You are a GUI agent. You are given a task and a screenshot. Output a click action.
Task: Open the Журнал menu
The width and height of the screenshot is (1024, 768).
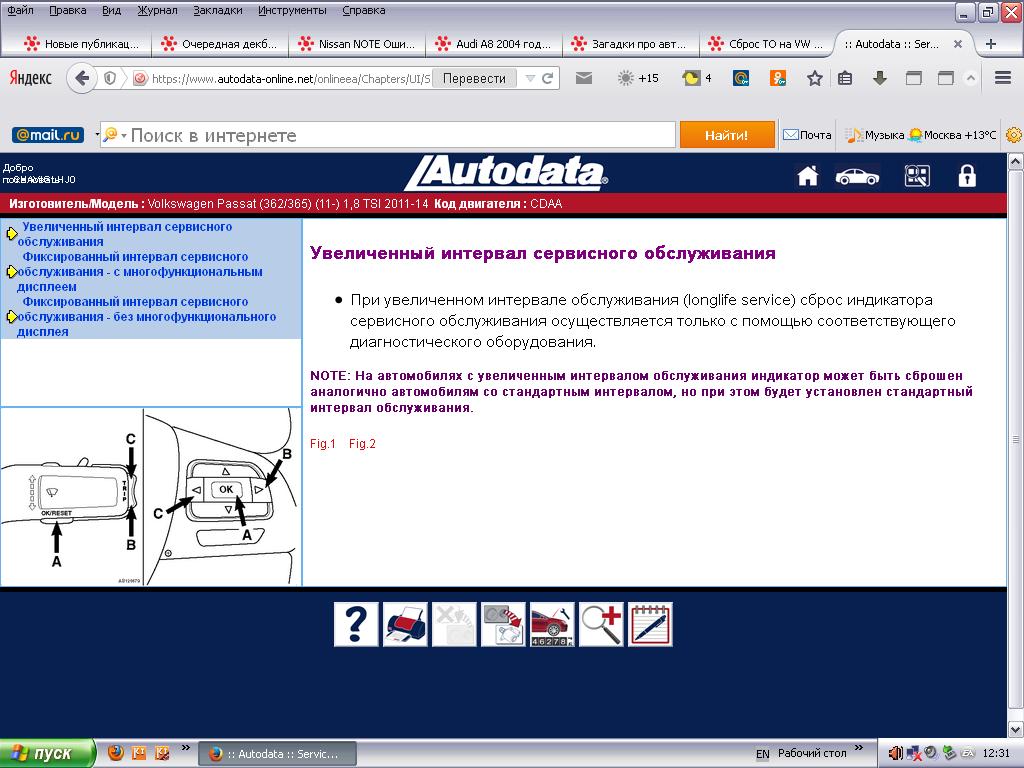tap(157, 10)
